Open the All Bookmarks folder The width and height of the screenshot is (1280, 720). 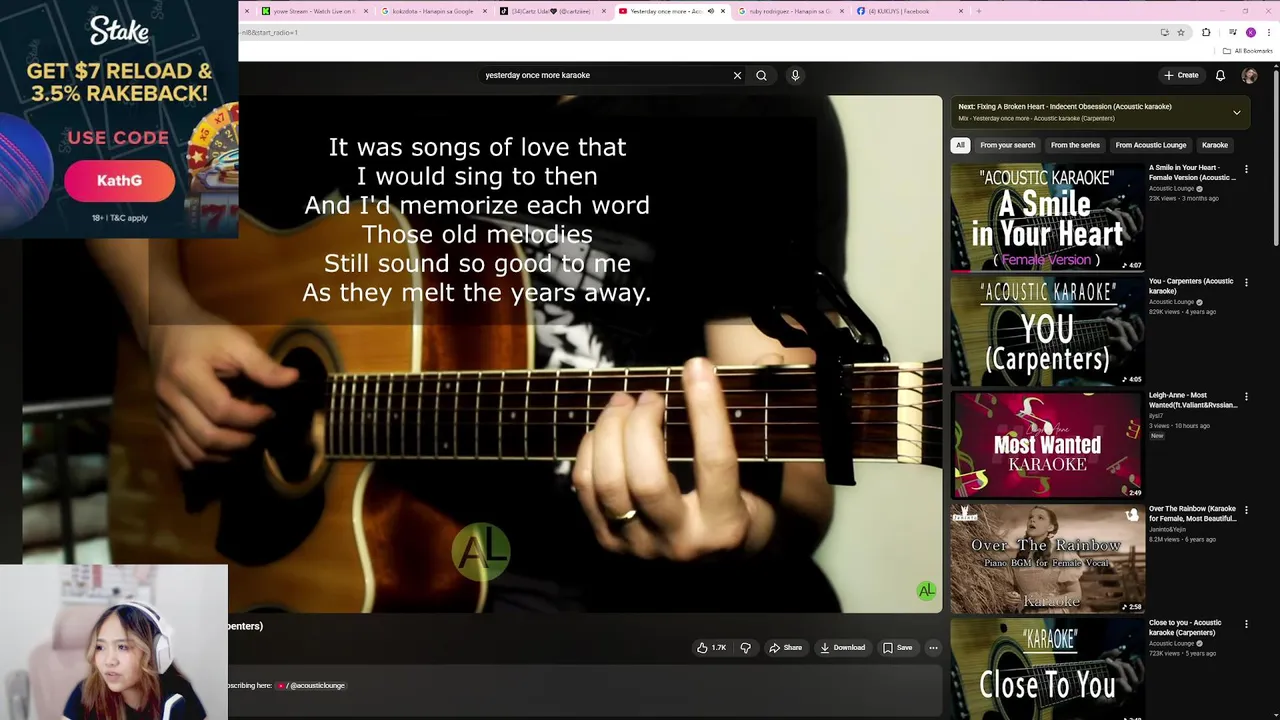1247,51
